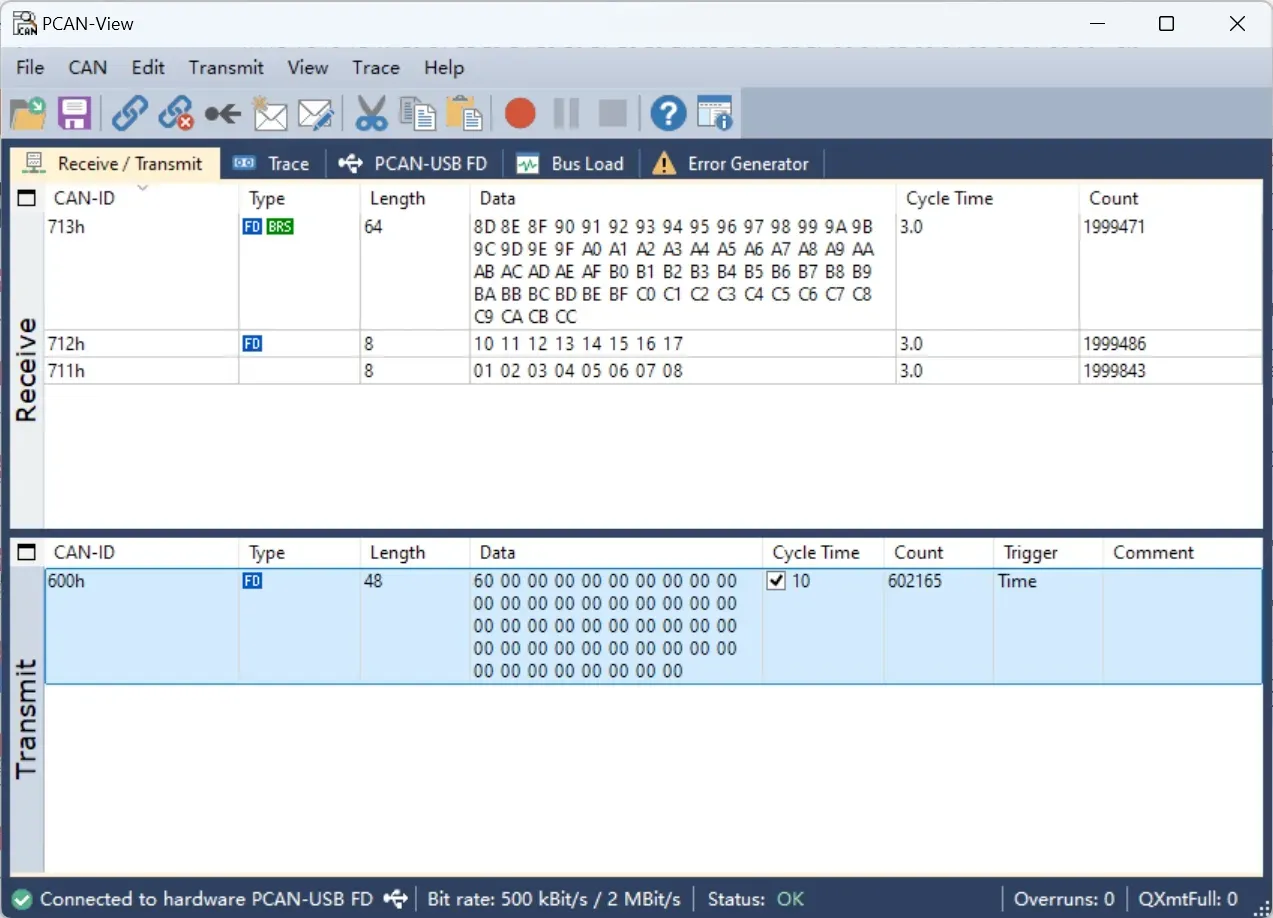Open the Edit menu
Image resolution: width=1273 pixels, height=918 pixels.
click(148, 67)
